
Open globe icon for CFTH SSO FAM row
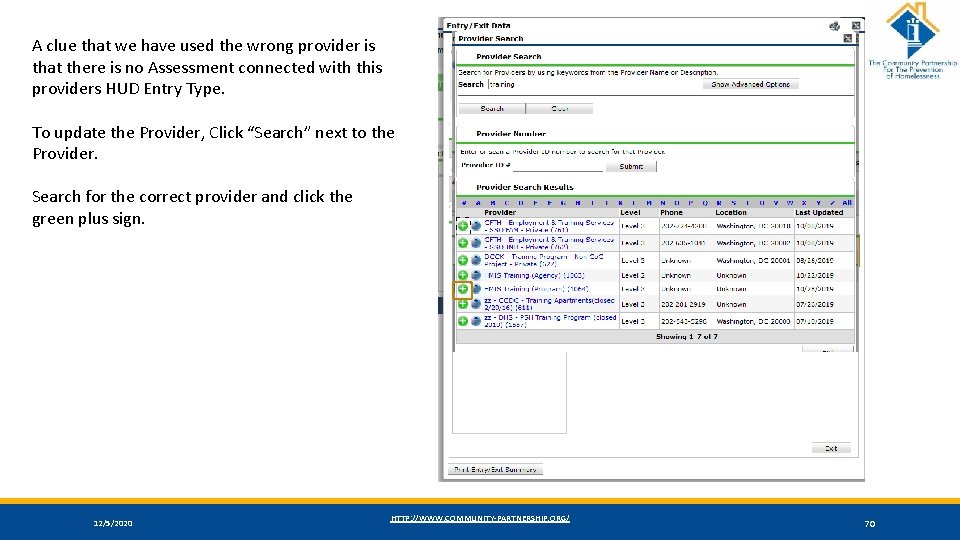[476, 226]
